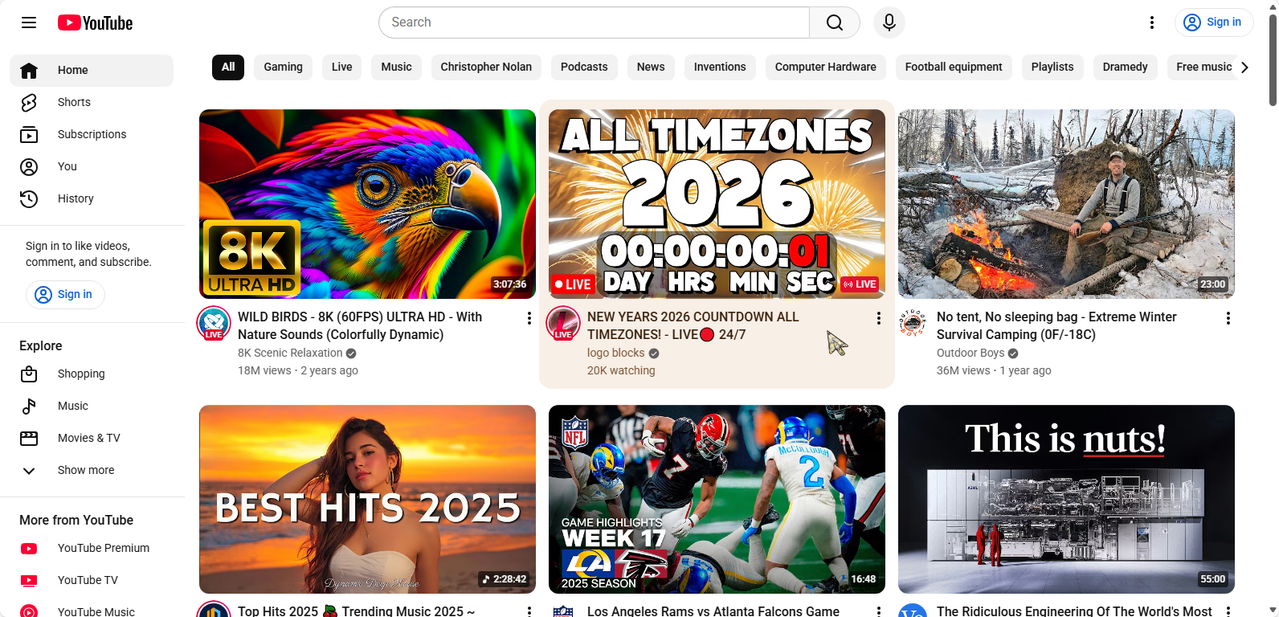Screen dimensions: 1279x617
Task: Open the winter survival camping thumbnail
Action: coord(1066,204)
